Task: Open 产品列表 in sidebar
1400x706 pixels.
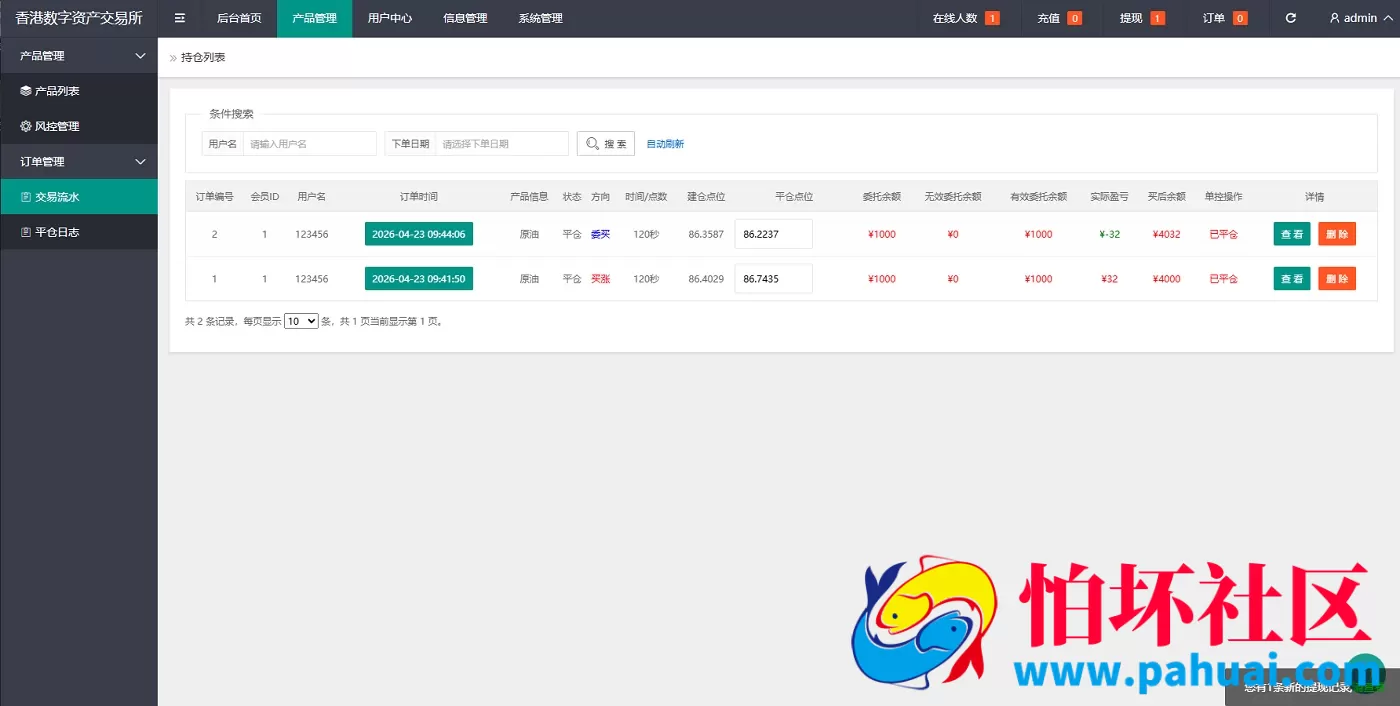Action: [79, 91]
